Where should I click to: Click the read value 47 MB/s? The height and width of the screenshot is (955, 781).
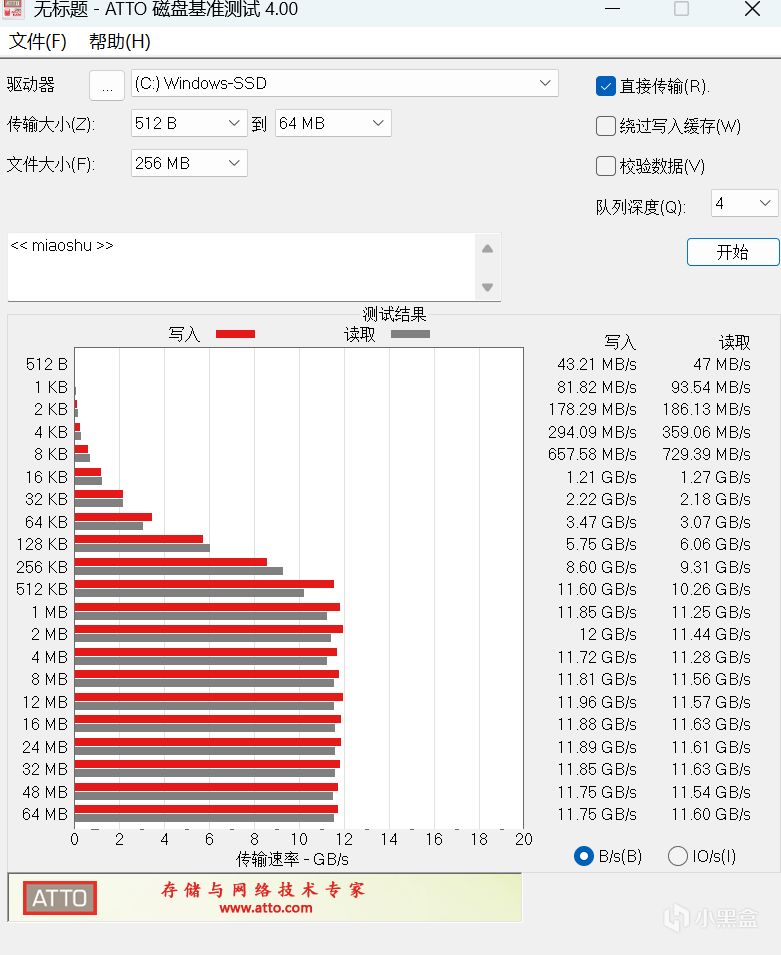(721, 364)
